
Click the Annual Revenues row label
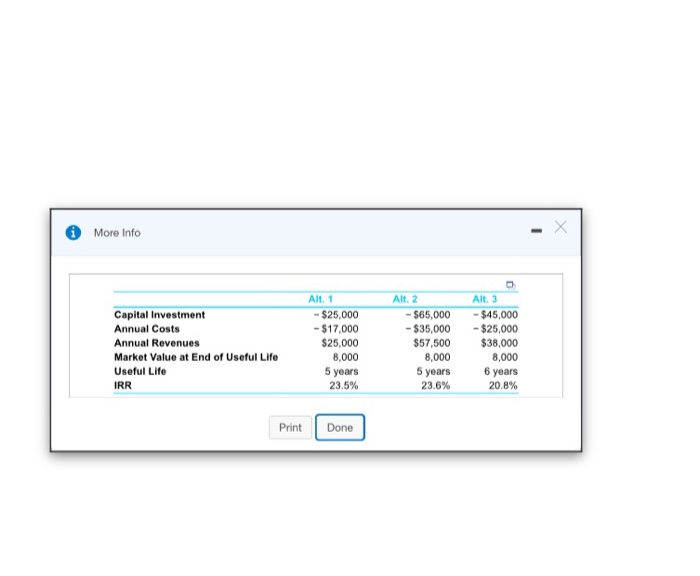click(x=157, y=343)
